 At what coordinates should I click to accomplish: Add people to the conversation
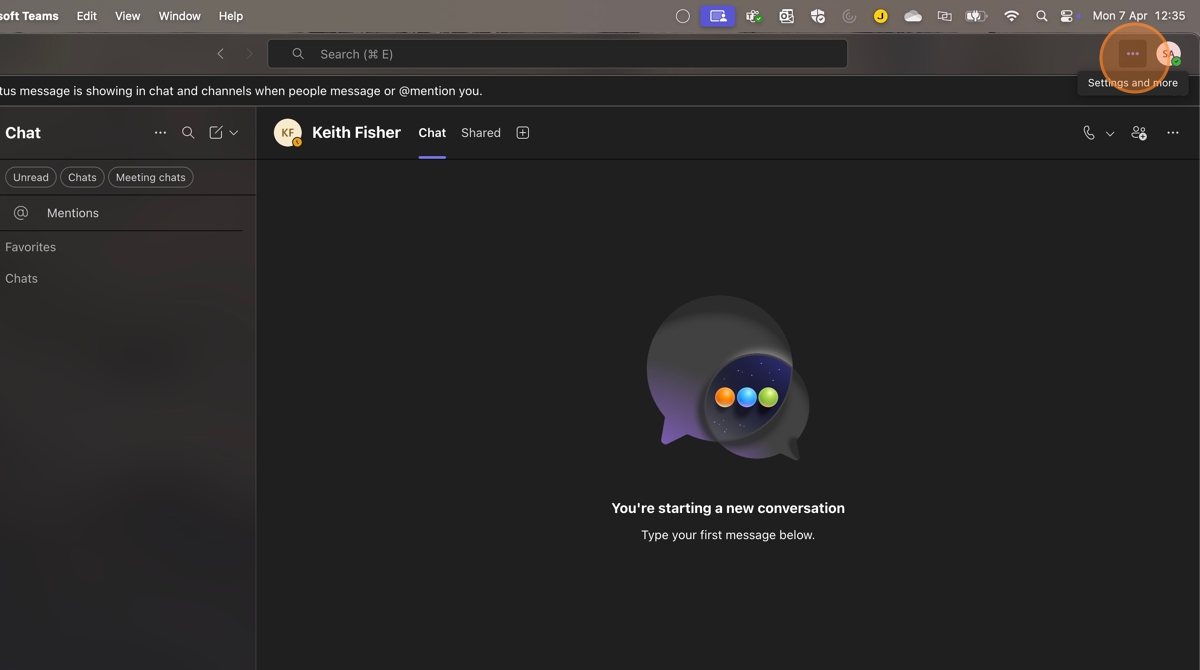pyautogui.click(x=1139, y=133)
